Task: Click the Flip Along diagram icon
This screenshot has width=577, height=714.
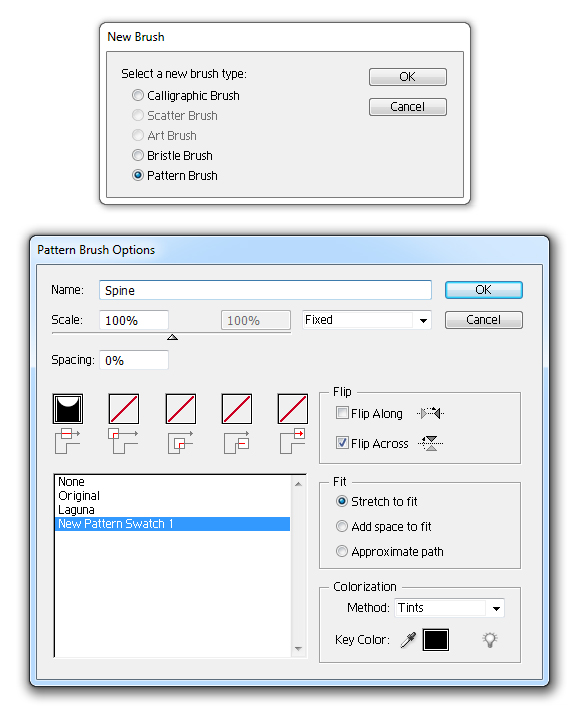Action: tap(430, 413)
